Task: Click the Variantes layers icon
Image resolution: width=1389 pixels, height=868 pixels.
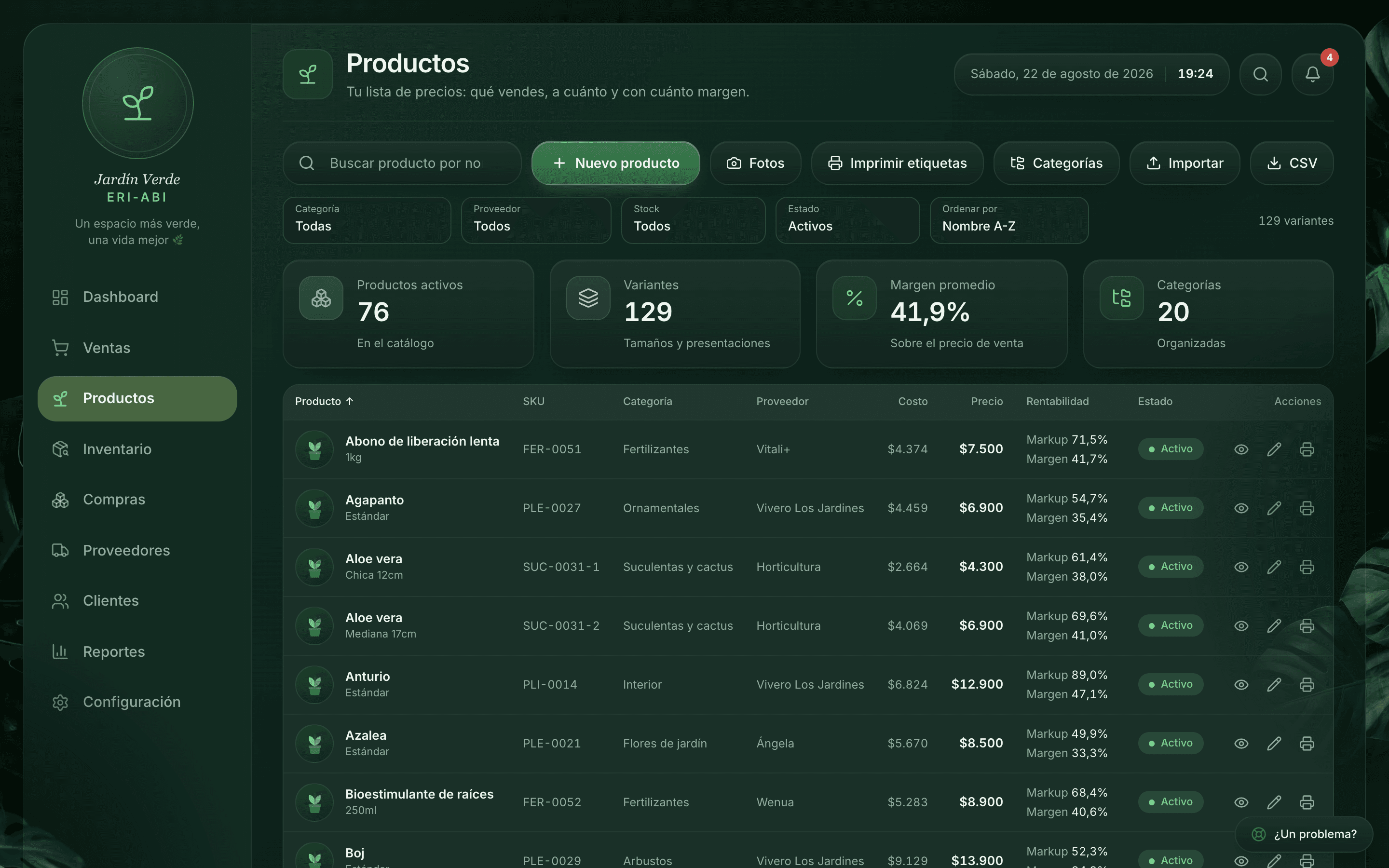Action: pyautogui.click(x=588, y=298)
